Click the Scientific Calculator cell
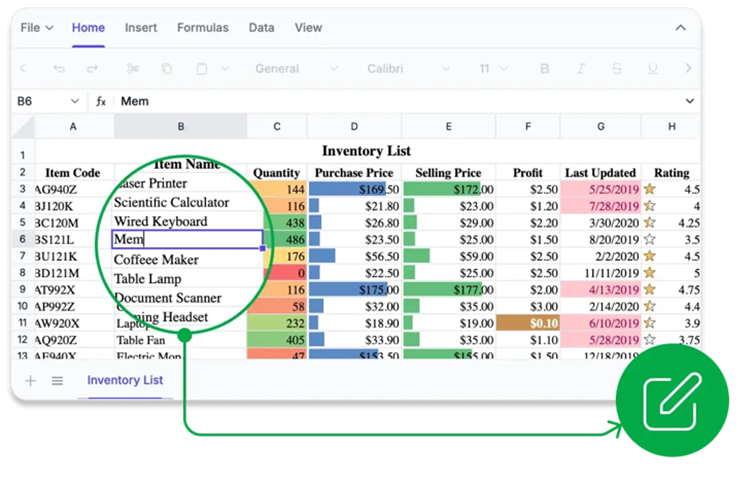Screen dimensions: 756x478 pos(172,203)
